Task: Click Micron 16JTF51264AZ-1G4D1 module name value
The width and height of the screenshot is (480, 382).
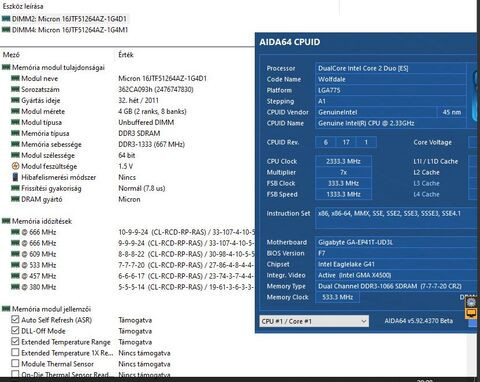Action: click(x=163, y=79)
